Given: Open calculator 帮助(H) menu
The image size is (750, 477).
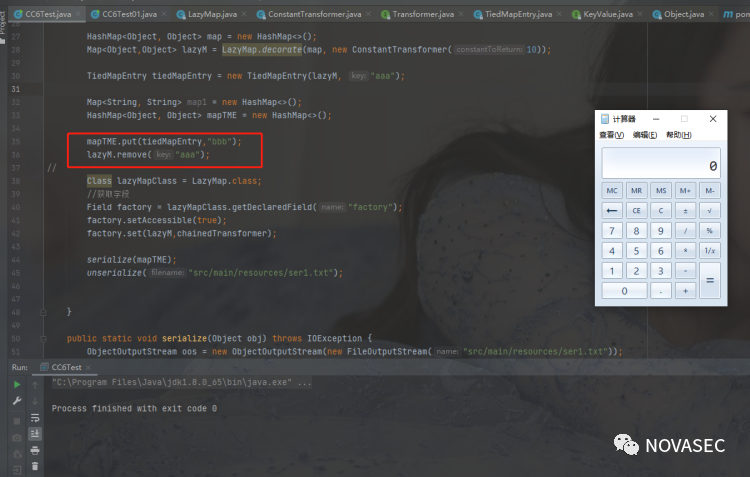Looking at the screenshot, I should (x=678, y=135).
